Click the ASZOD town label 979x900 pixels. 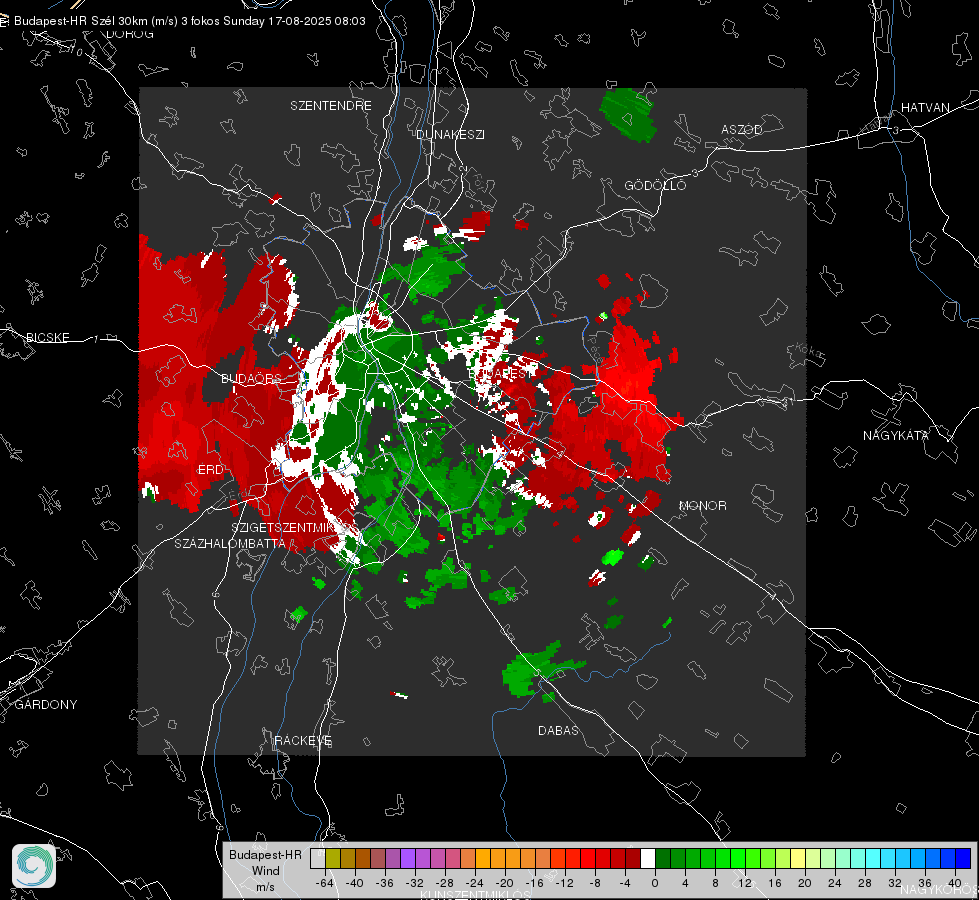coord(742,129)
